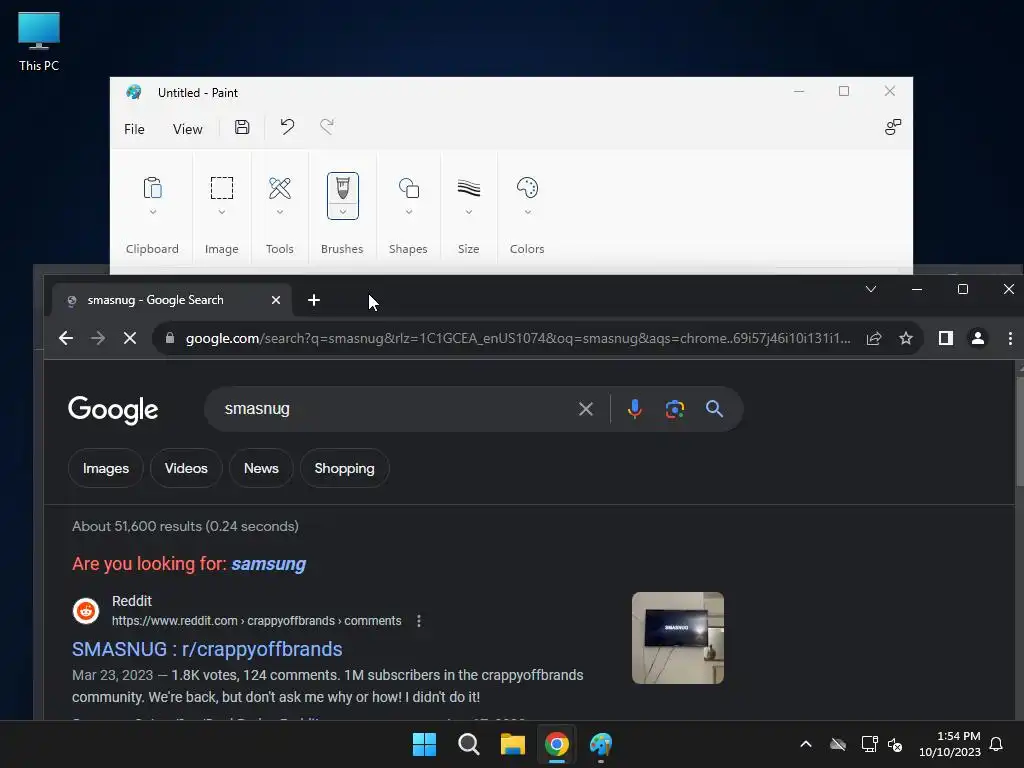Viewport: 1024px width, 768px height.
Task: Share this page icon in address bar
Action: pyautogui.click(x=874, y=338)
